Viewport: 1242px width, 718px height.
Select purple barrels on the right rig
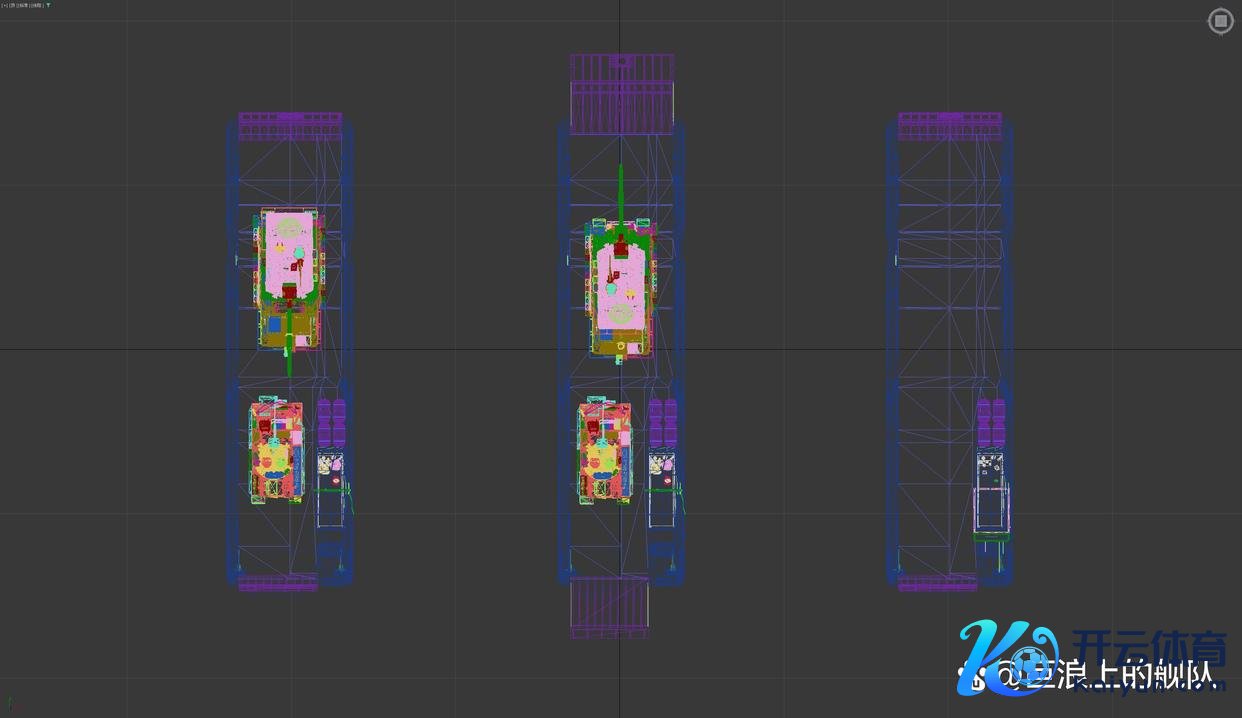[x=990, y=423]
